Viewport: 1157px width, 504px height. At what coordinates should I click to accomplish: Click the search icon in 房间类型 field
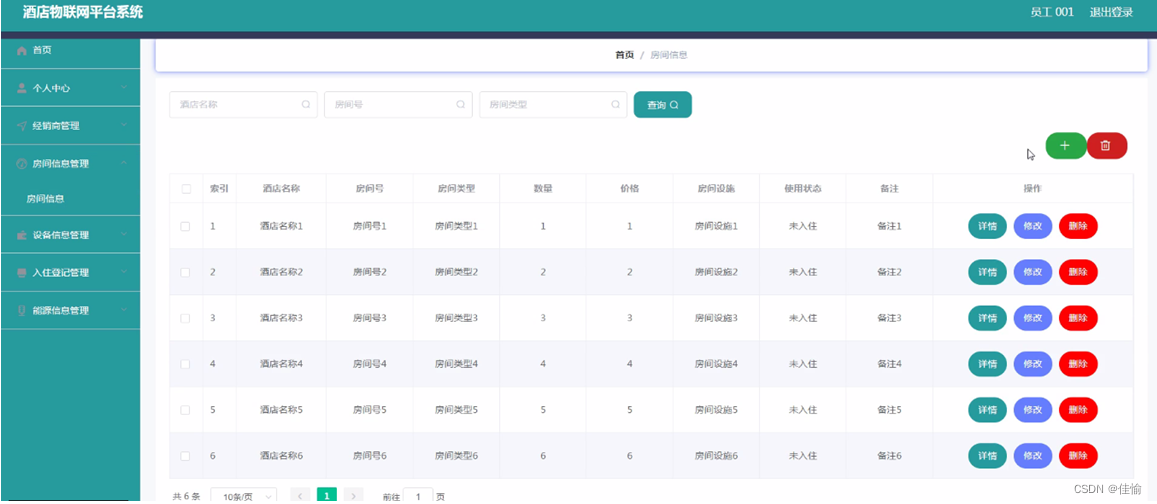[x=615, y=105]
